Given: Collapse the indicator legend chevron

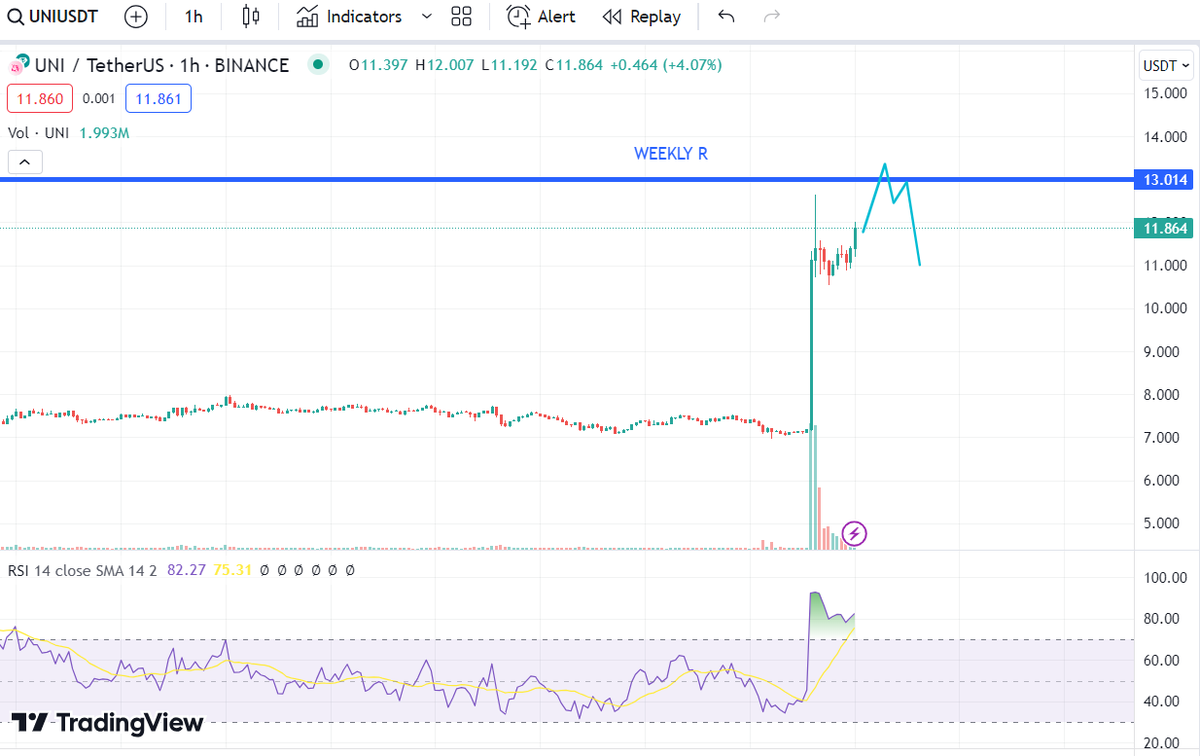Looking at the screenshot, I should pos(24,161).
